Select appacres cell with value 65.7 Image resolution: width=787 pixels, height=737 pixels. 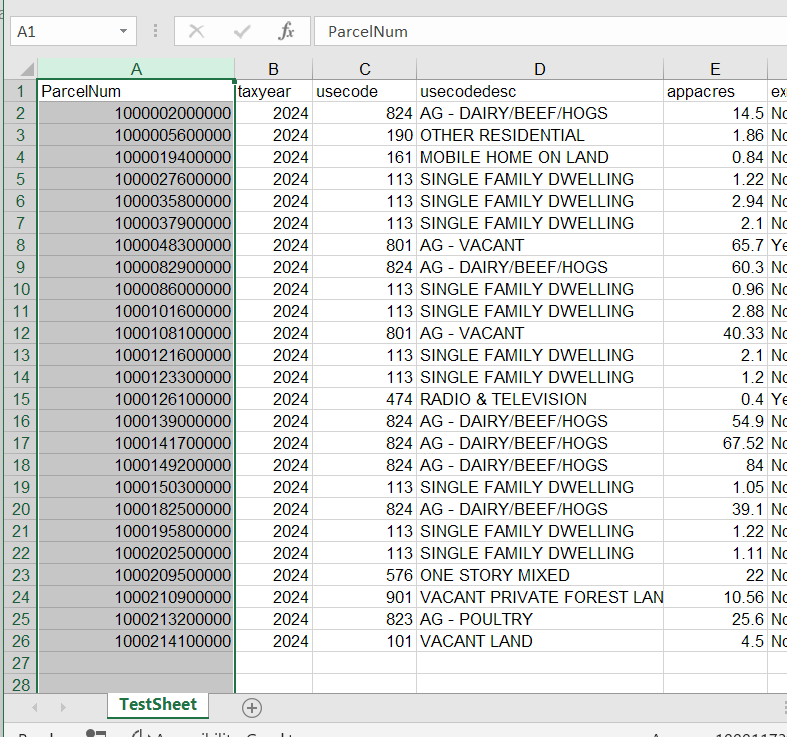715,245
